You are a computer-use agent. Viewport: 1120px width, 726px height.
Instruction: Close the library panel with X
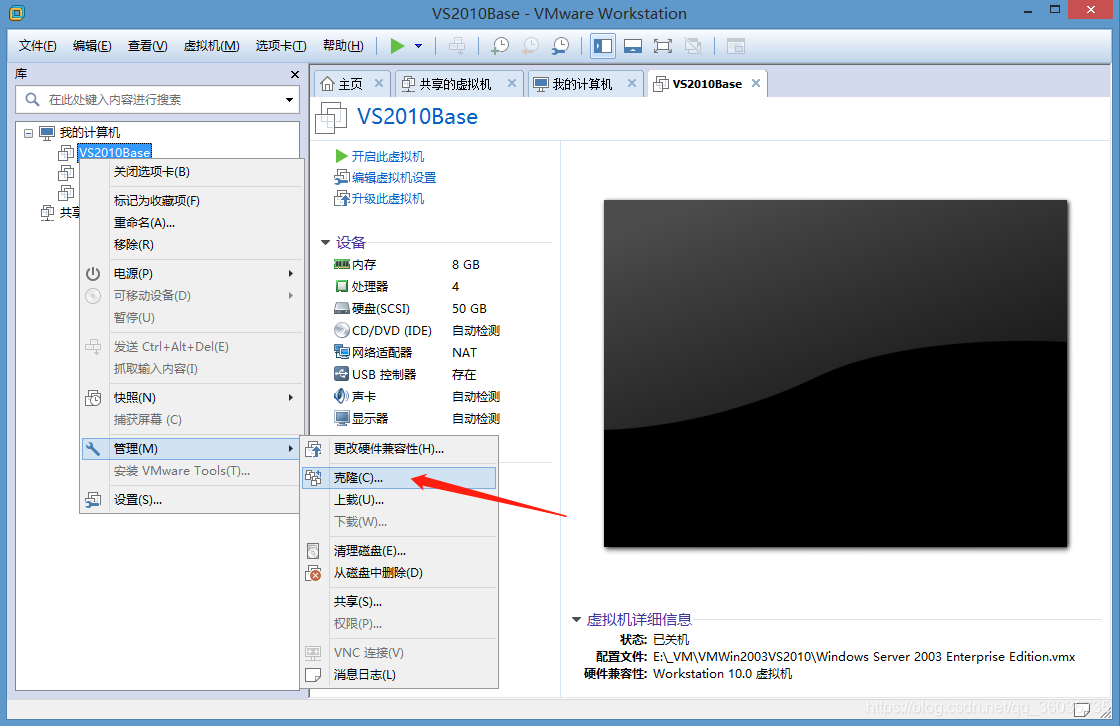[295, 74]
